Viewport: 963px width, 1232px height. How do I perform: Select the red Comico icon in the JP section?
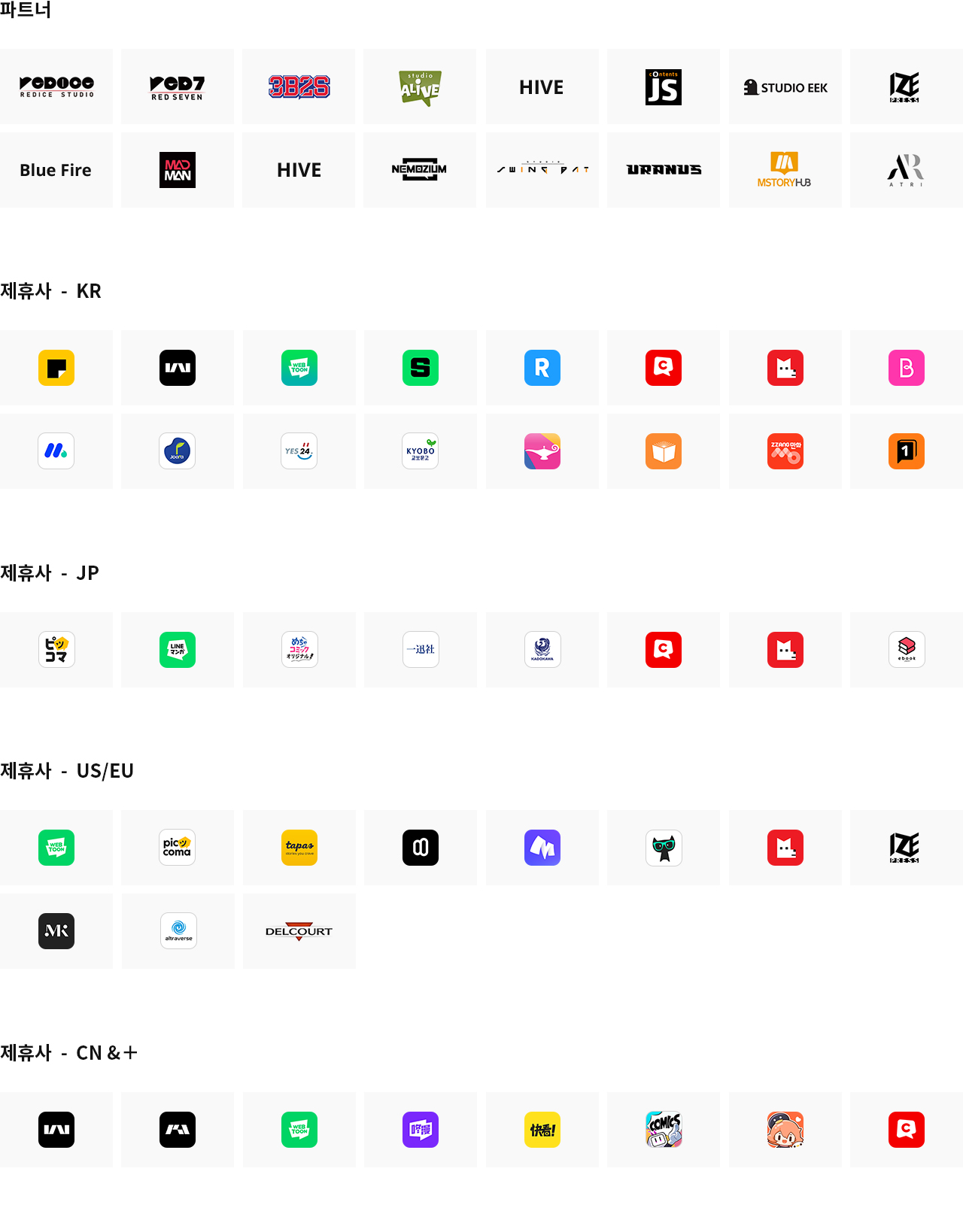tap(664, 650)
